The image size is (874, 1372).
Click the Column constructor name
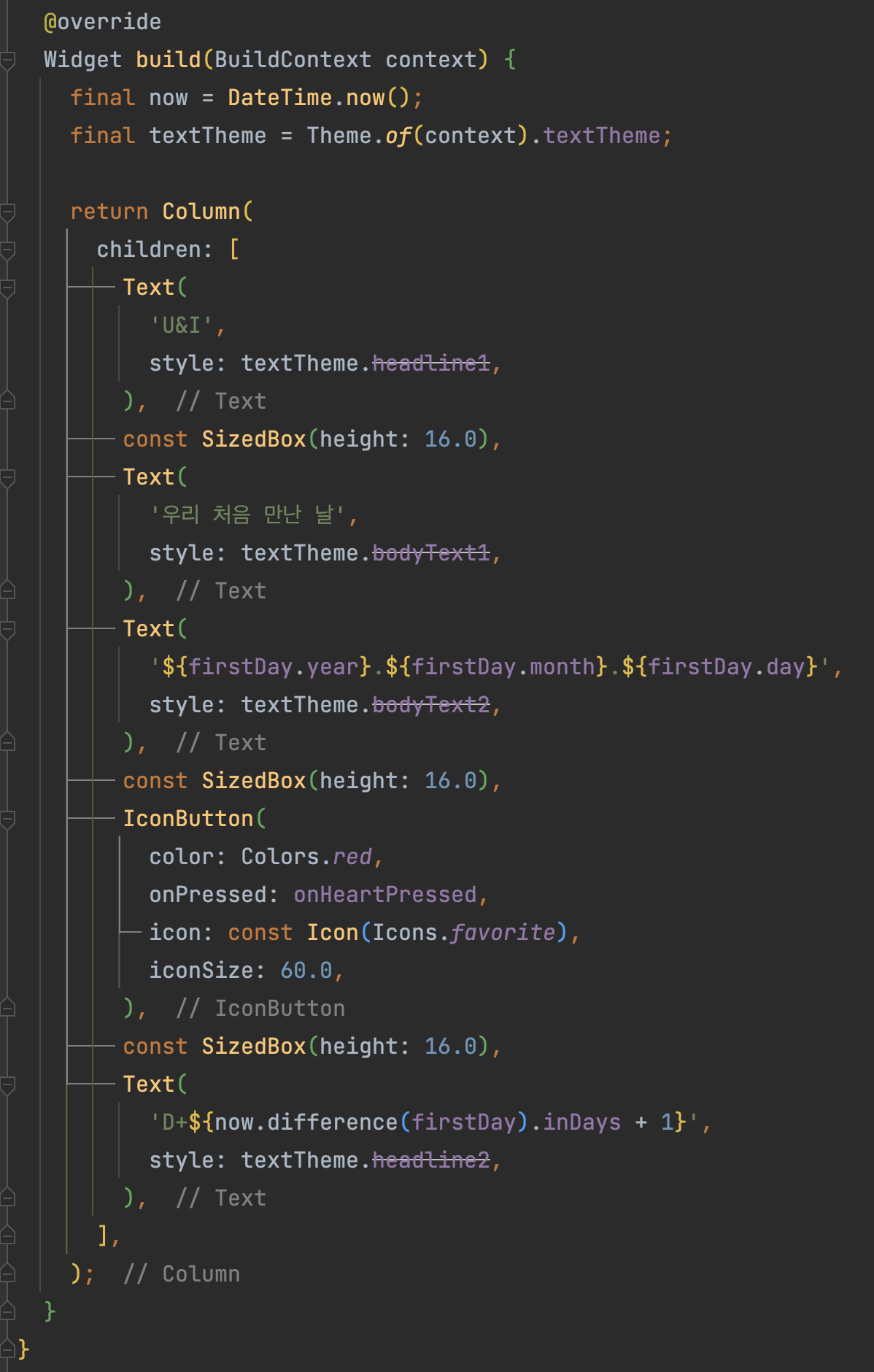[201, 212]
